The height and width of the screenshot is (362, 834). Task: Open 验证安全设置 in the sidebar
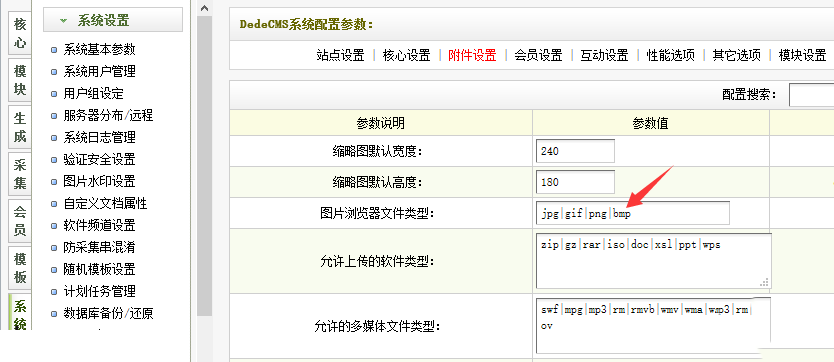point(99,159)
